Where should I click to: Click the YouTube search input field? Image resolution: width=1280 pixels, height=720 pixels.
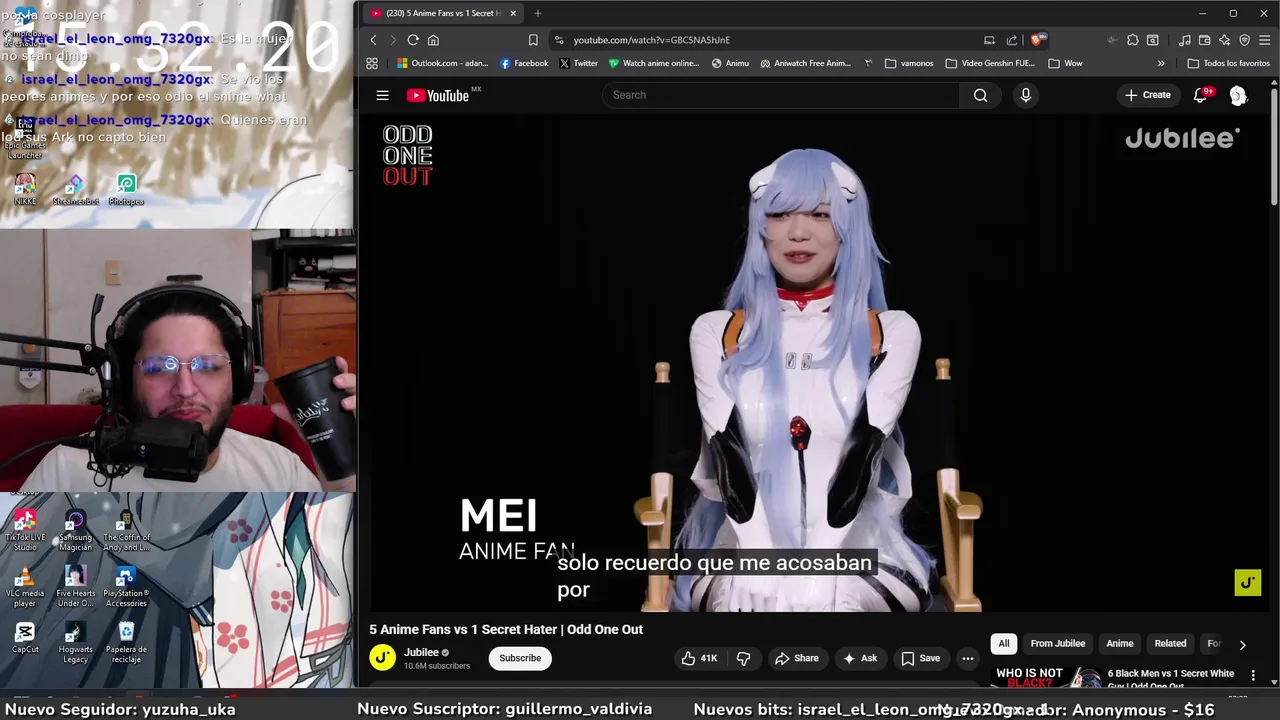(x=780, y=95)
